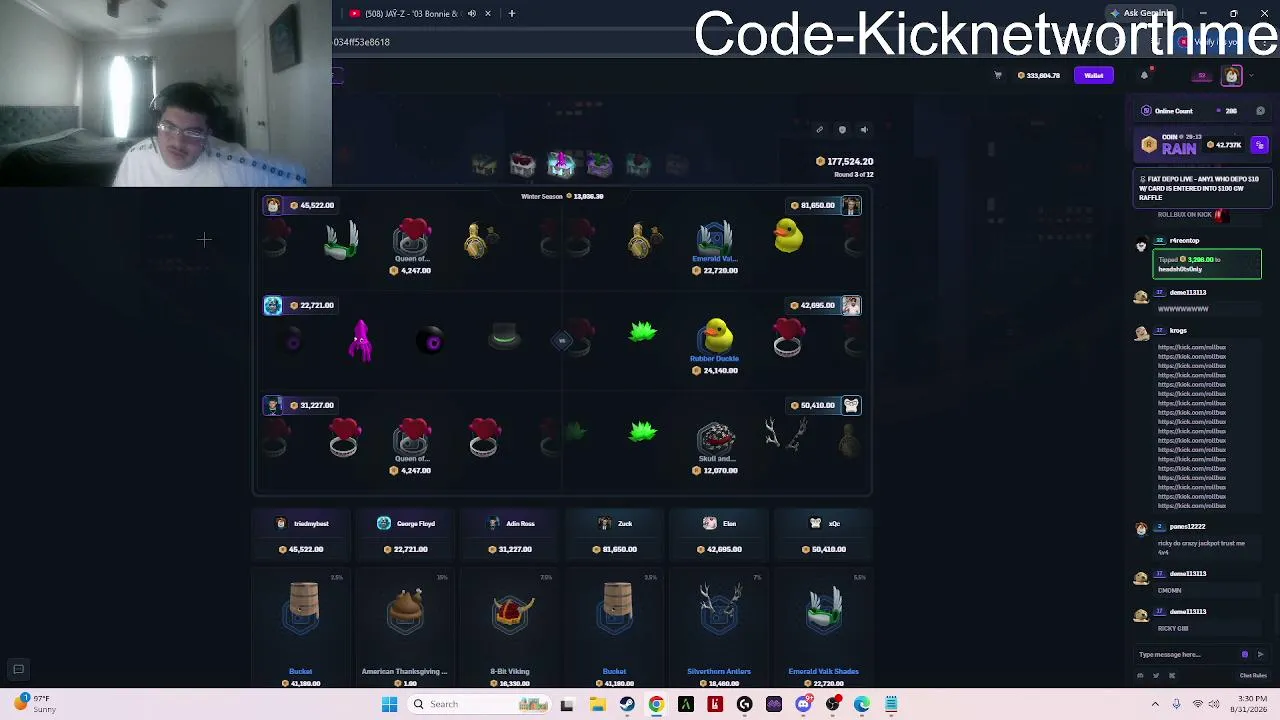
Task: Select the Adin Ross player card
Action: pos(512,536)
